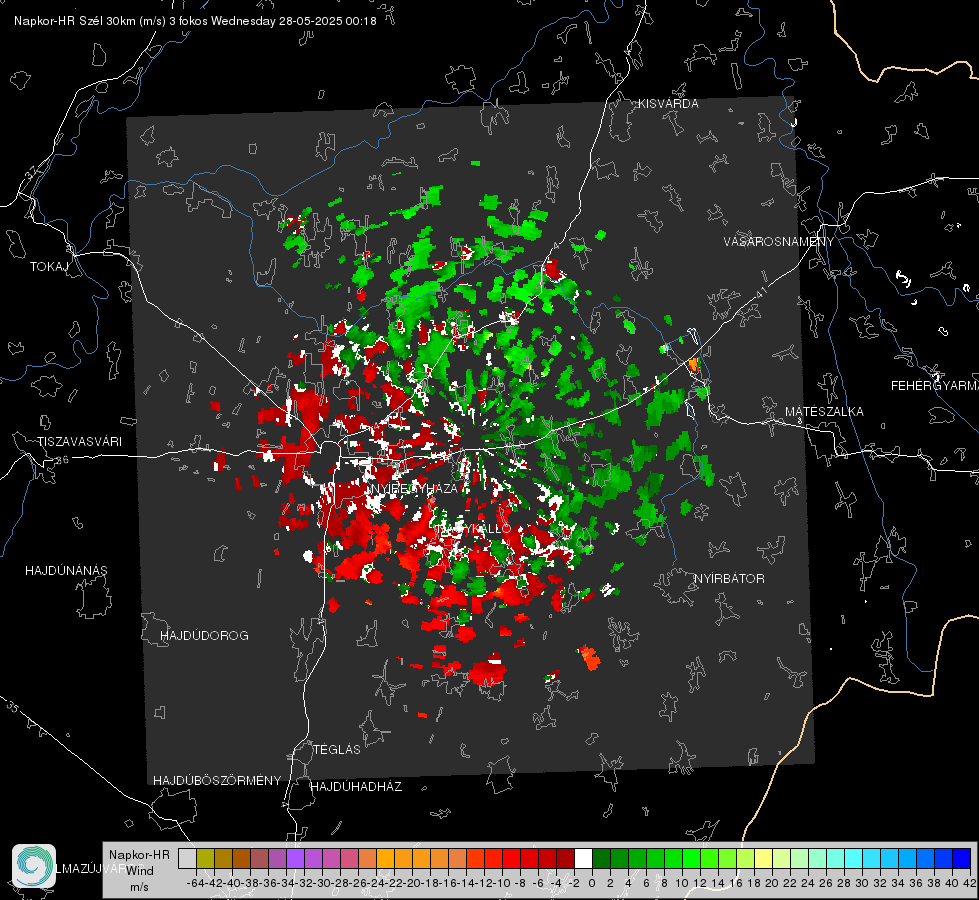Click the FEHÉRGYARMAT label at right edge
The height and width of the screenshot is (900, 979).
coord(934,386)
